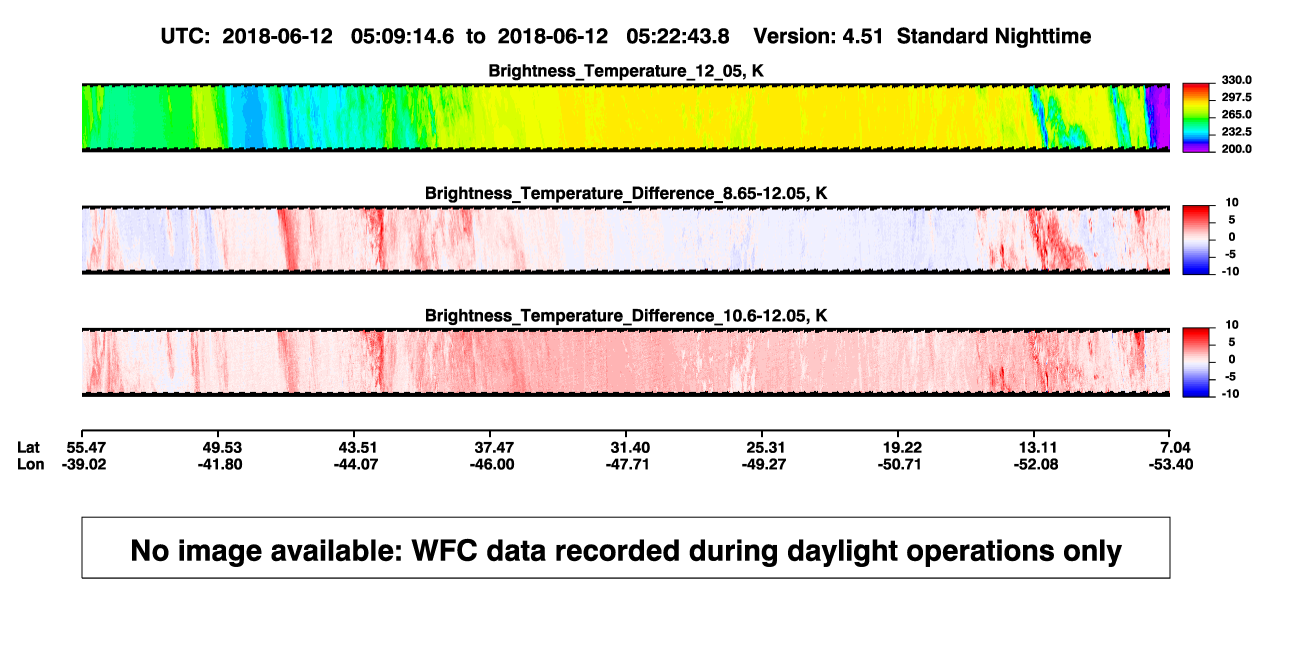Click the Brightness_Temperature_12_05 color scale bar
This screenshot has height=667, width=1300.
[1196, 117]
